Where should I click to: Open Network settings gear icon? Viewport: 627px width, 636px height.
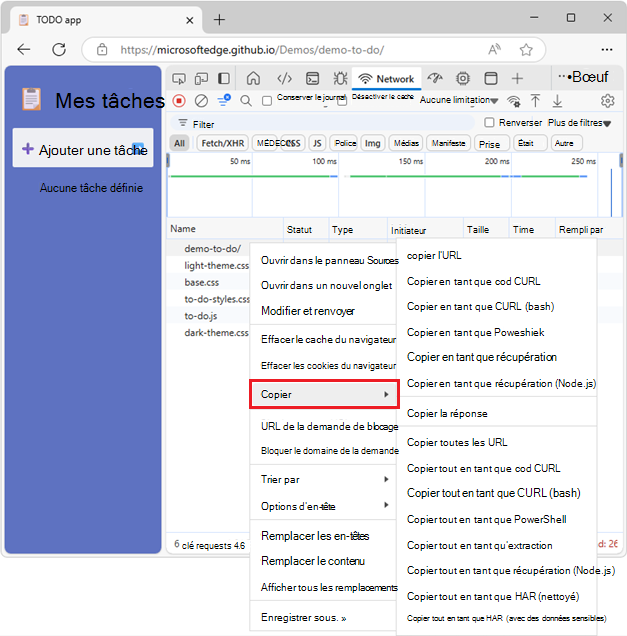pyautogui.click(x=608, y=101)
